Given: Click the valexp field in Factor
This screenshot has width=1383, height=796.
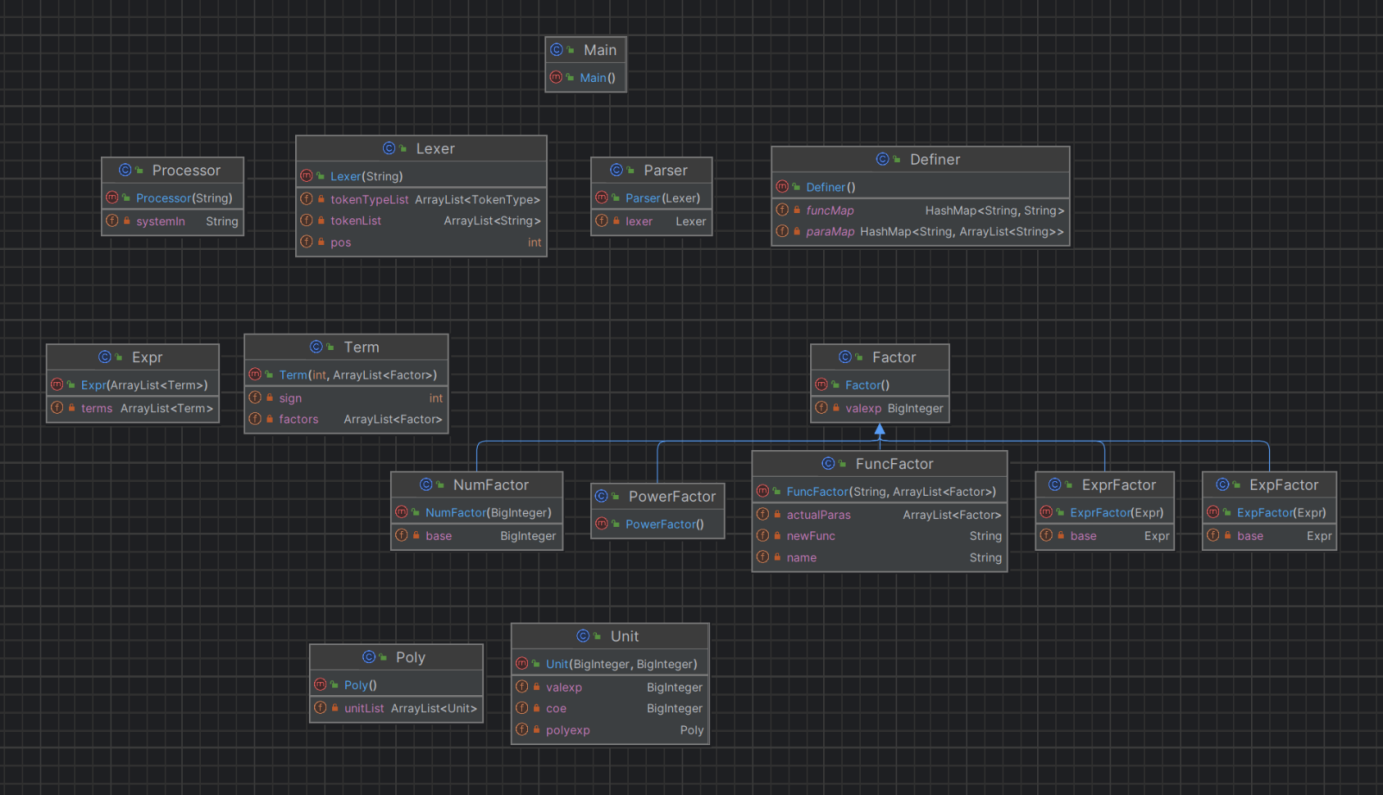Looking at the screenshot, I should [880, 409].
